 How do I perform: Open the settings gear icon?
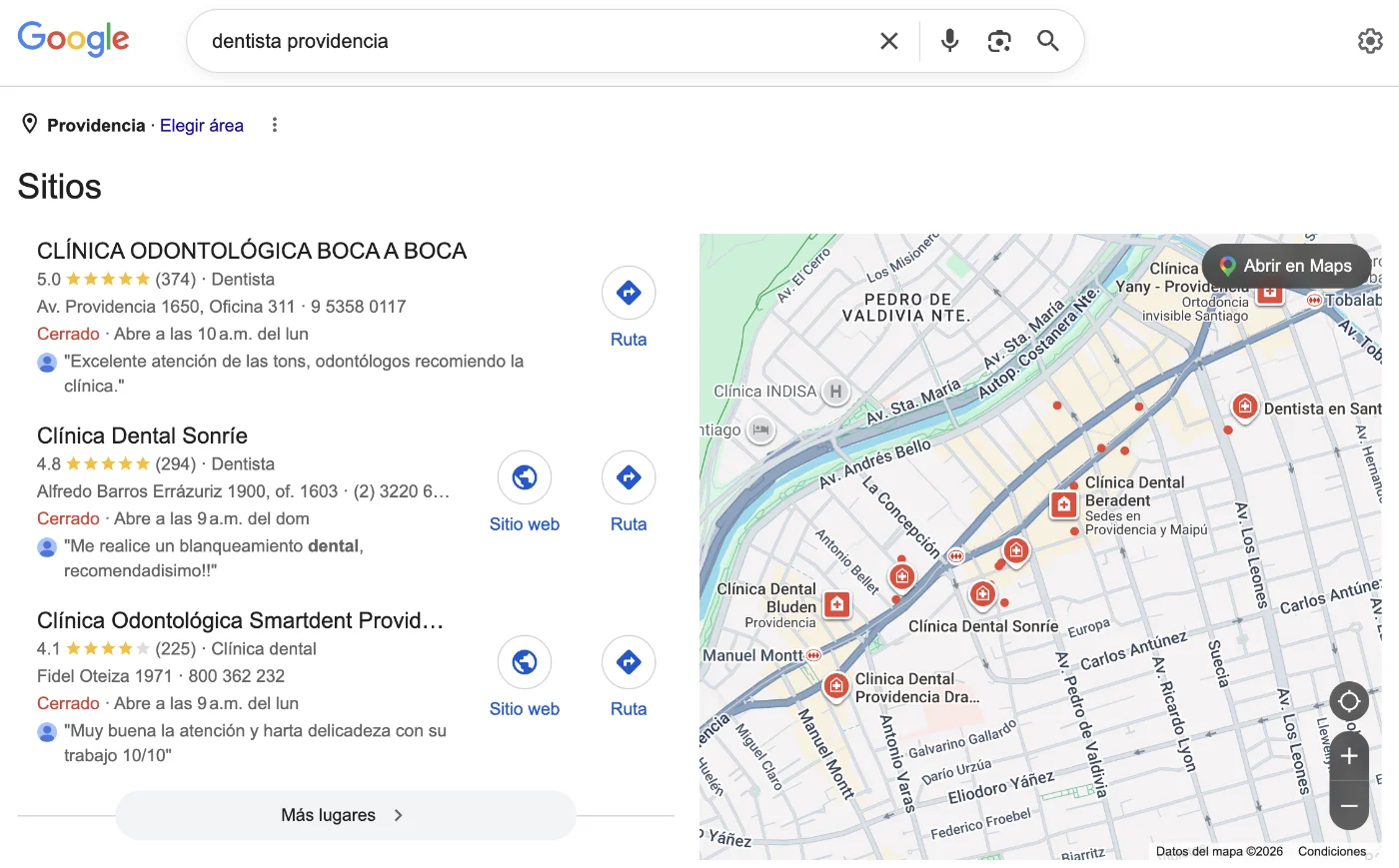tap(1370, 41)
